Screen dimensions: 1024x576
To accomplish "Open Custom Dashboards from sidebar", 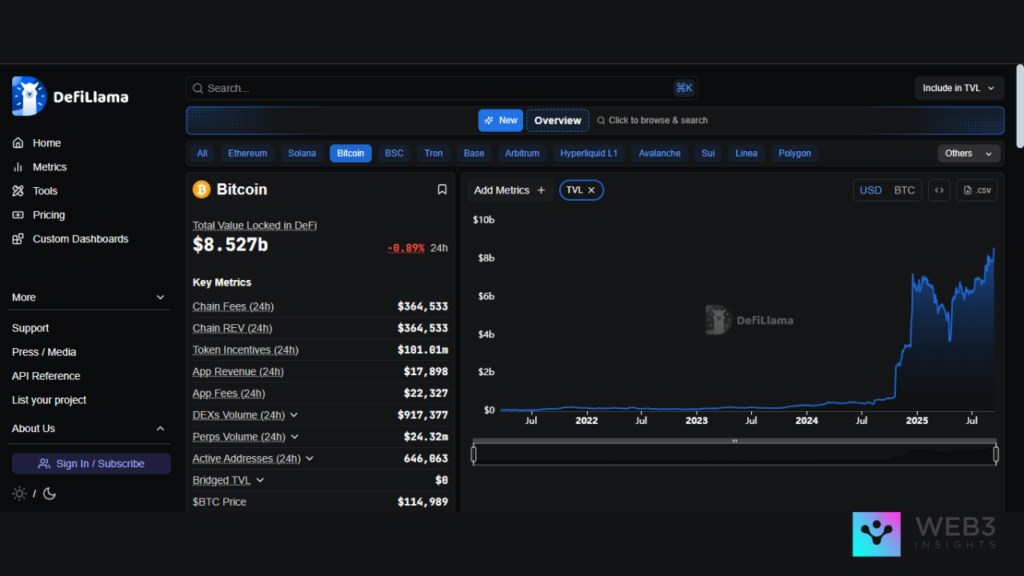I will (80, 239).
